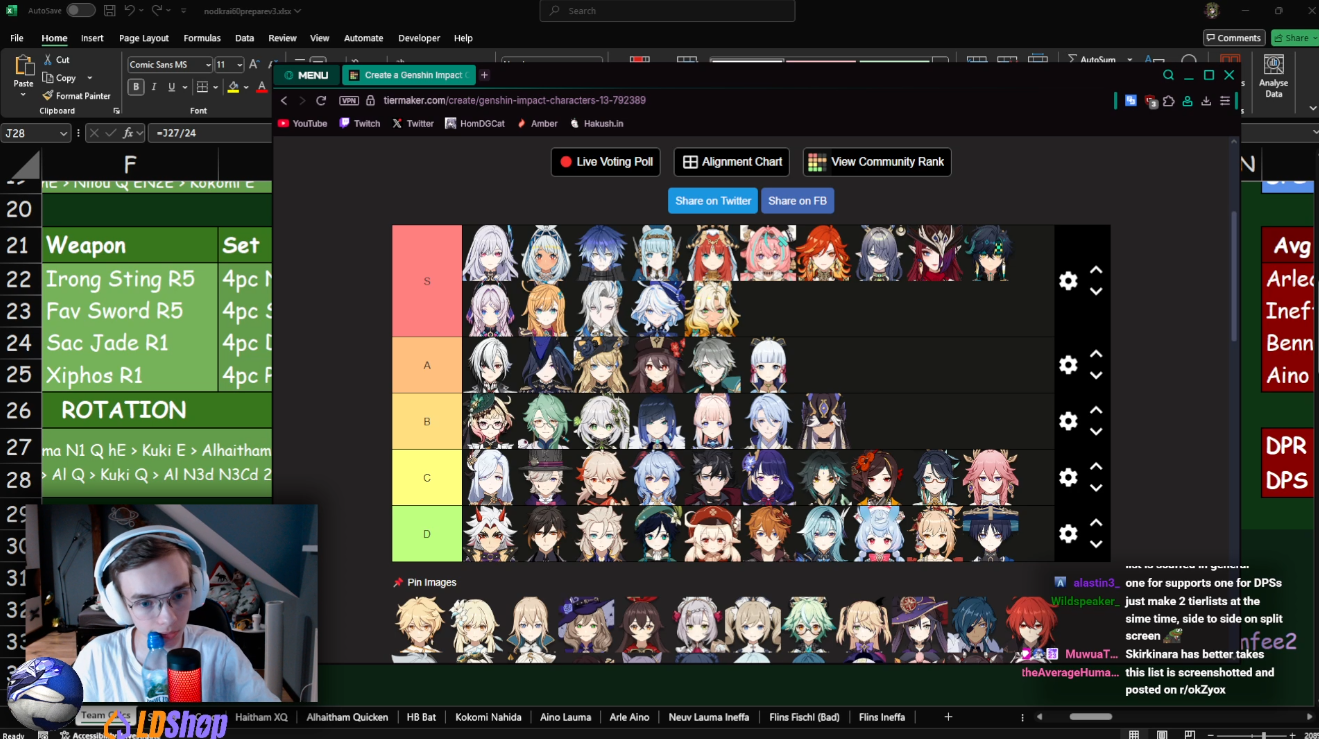
Task: Open the Comments pane in Excel
Action: click(x=1233, y=38)
